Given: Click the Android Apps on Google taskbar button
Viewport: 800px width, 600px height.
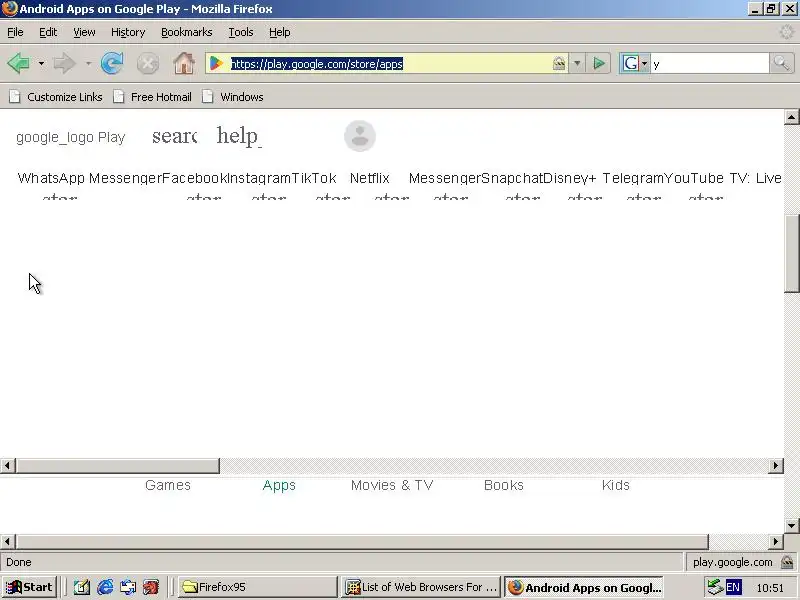Looking at the screenshot, I should [x=584, y=587].
